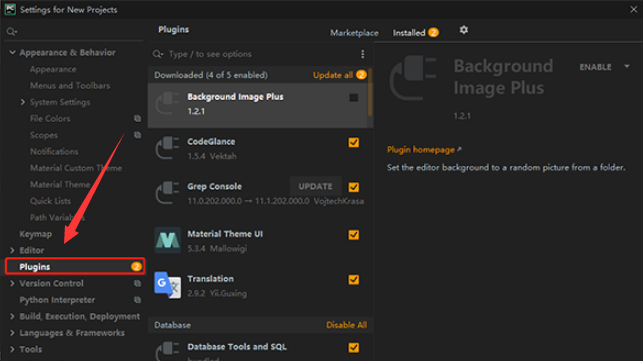This screenshot has height=361, width=643.
Task: Click the Installed tab update badge
Action: point(433,32)
